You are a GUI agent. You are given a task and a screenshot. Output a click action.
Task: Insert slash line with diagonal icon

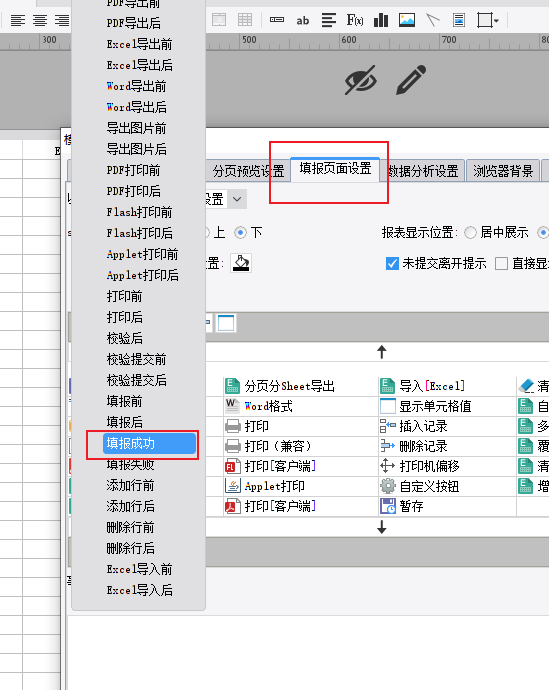433,20
